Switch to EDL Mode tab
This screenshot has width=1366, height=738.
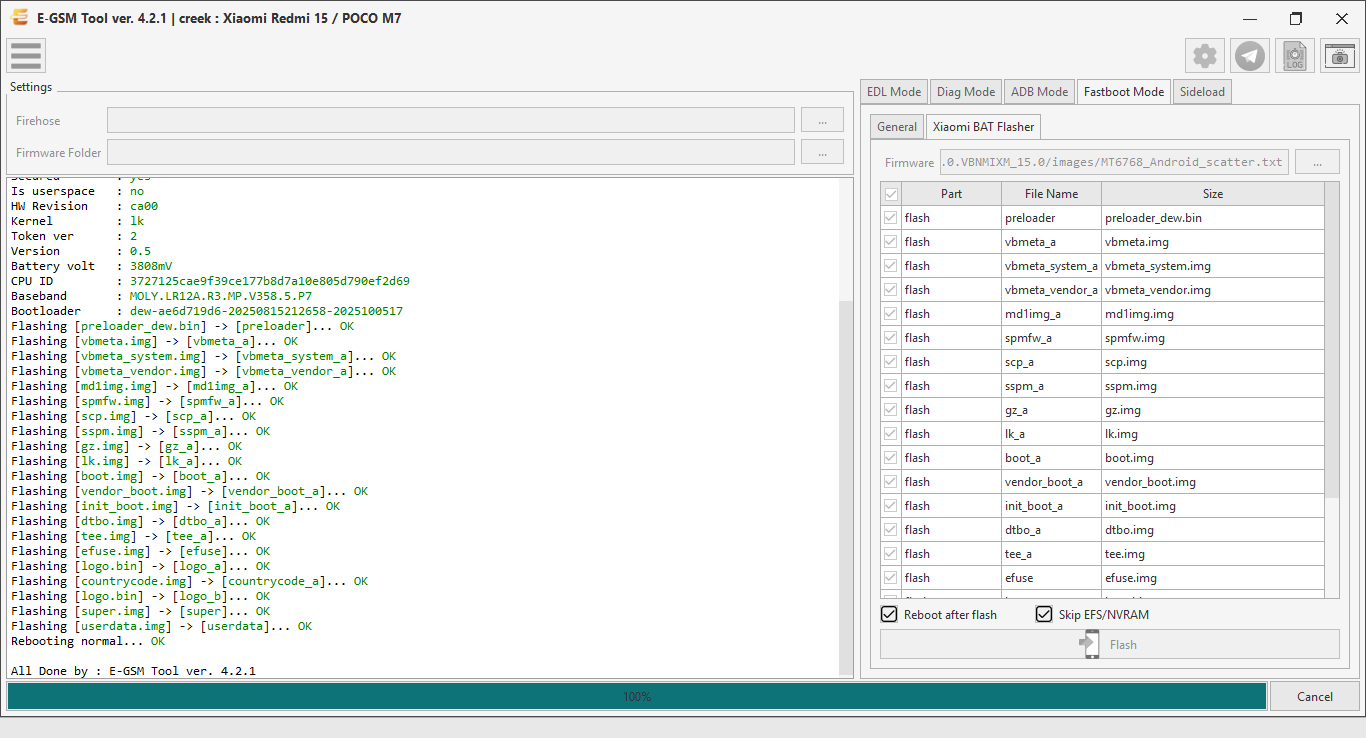point(894,92)
